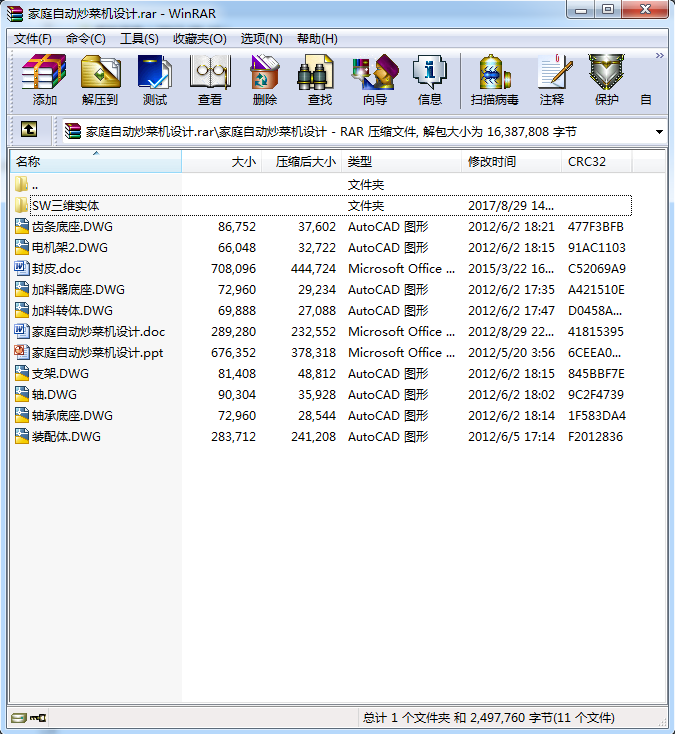
Task: Select the 支架.DWG file icon
Action: coord(22,373)
